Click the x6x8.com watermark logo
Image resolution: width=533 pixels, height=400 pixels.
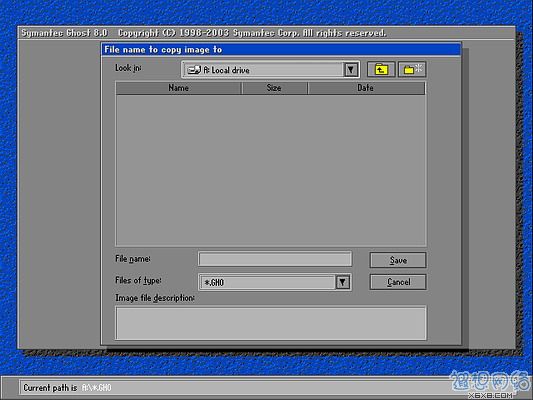pos(490,385)
